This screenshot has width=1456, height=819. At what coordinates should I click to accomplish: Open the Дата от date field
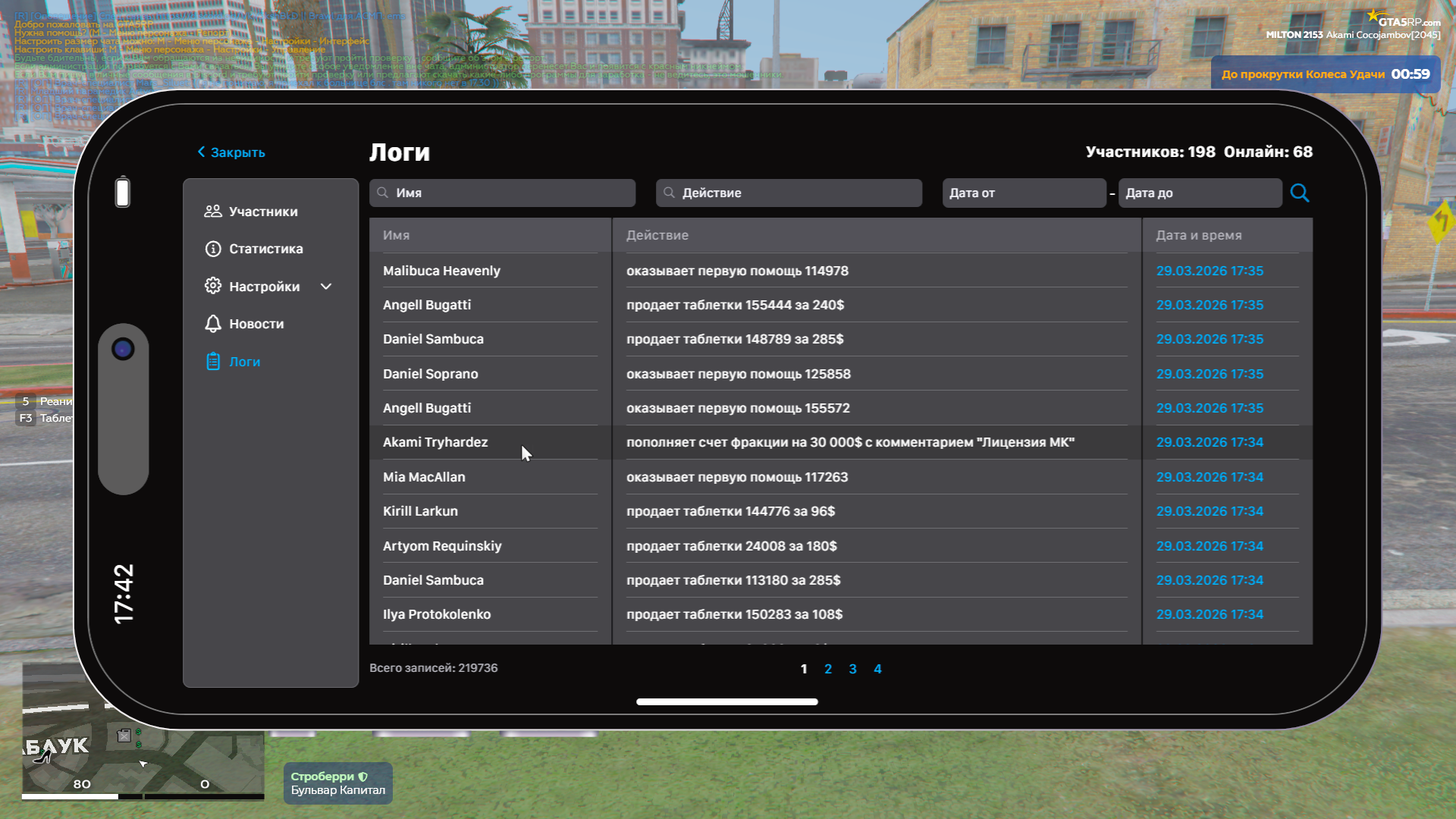click(1023, 193)
